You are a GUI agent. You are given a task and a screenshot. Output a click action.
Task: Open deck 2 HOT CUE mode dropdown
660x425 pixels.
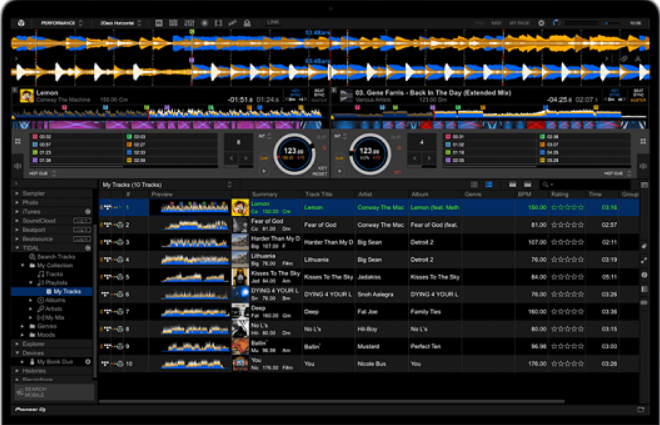click(617, 173)
